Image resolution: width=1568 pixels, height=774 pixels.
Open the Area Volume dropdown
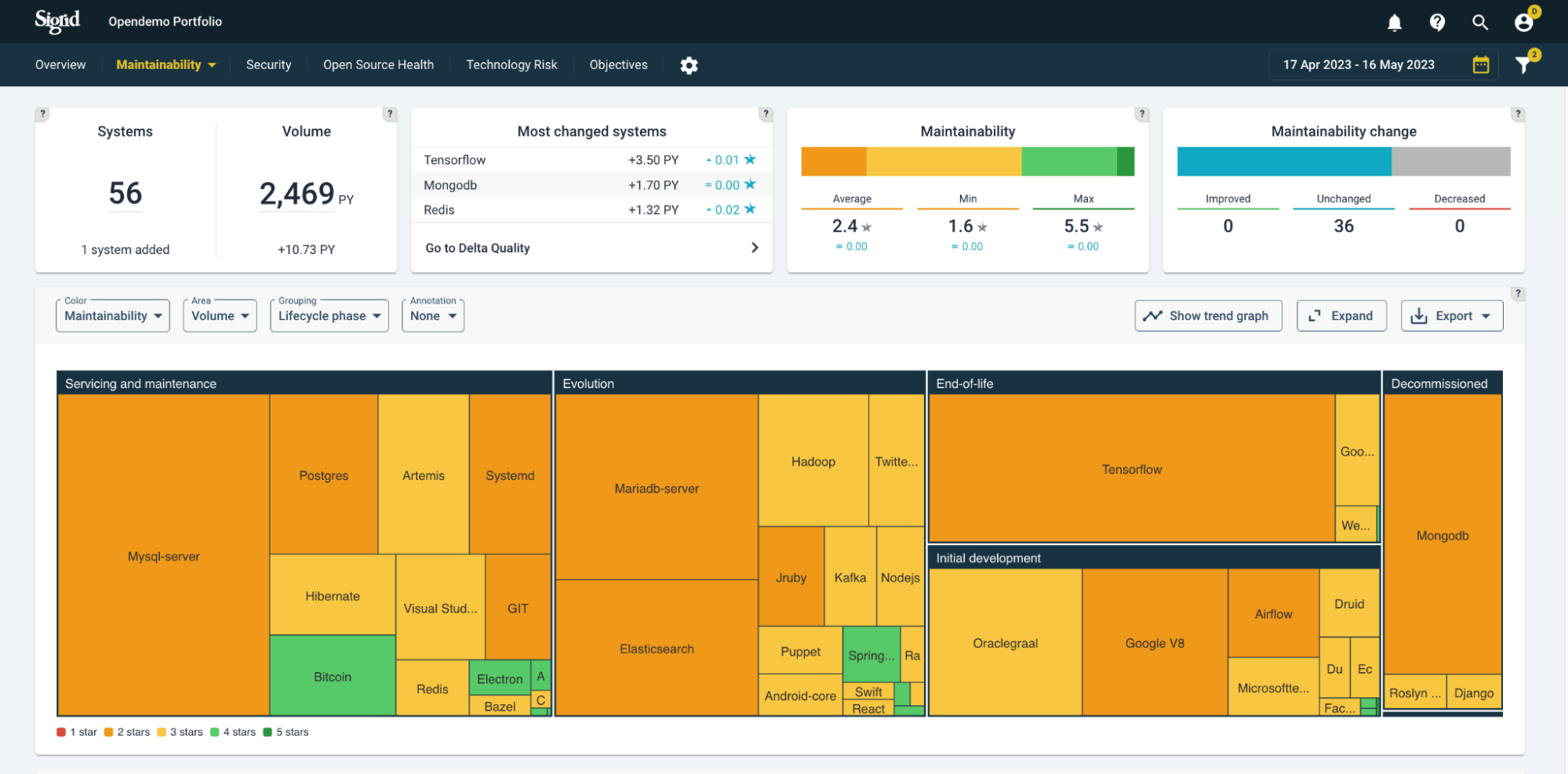(220, 316)
